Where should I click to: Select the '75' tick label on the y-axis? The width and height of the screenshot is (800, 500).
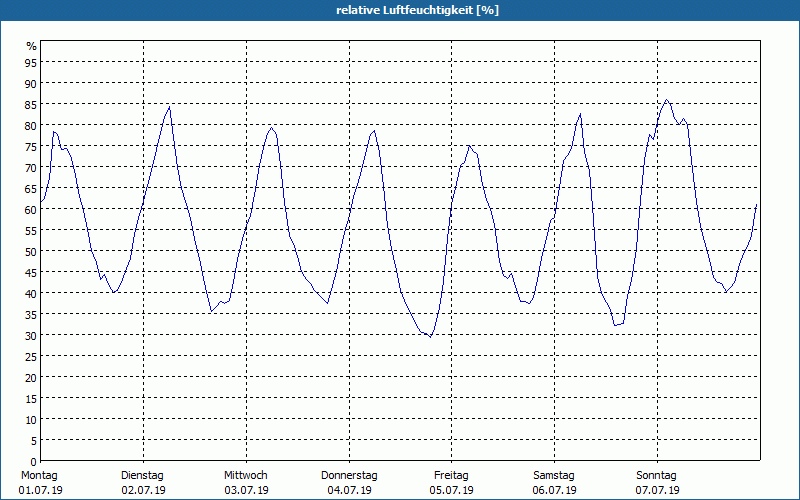(x=30, y=146)
